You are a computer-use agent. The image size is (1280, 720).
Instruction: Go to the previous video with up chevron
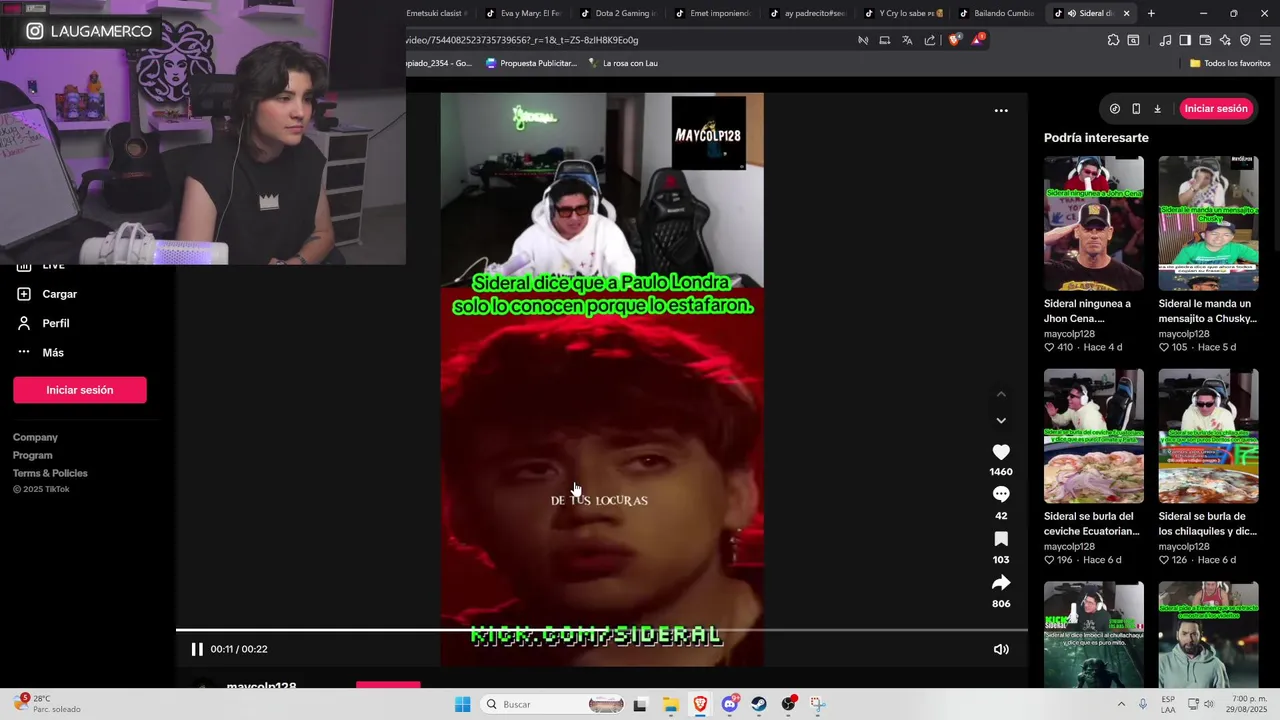(x=1001, y=394)
